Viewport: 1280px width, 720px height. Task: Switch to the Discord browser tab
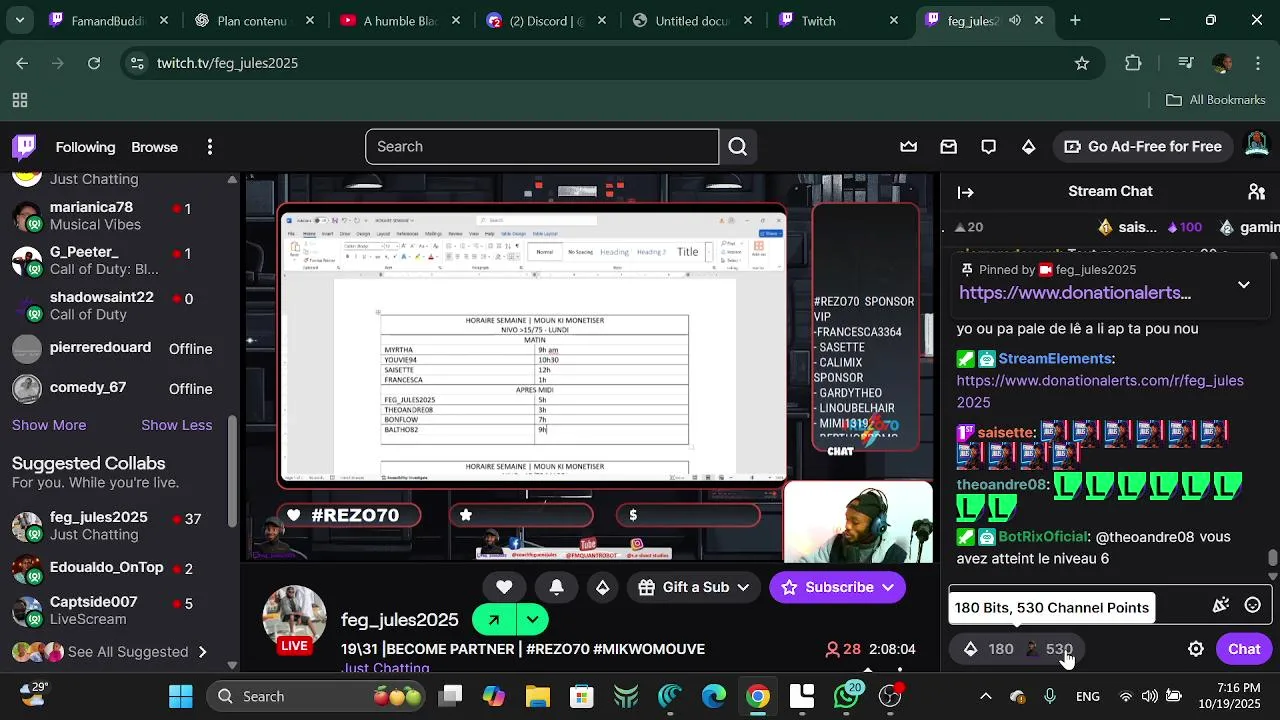click(545, 20)
